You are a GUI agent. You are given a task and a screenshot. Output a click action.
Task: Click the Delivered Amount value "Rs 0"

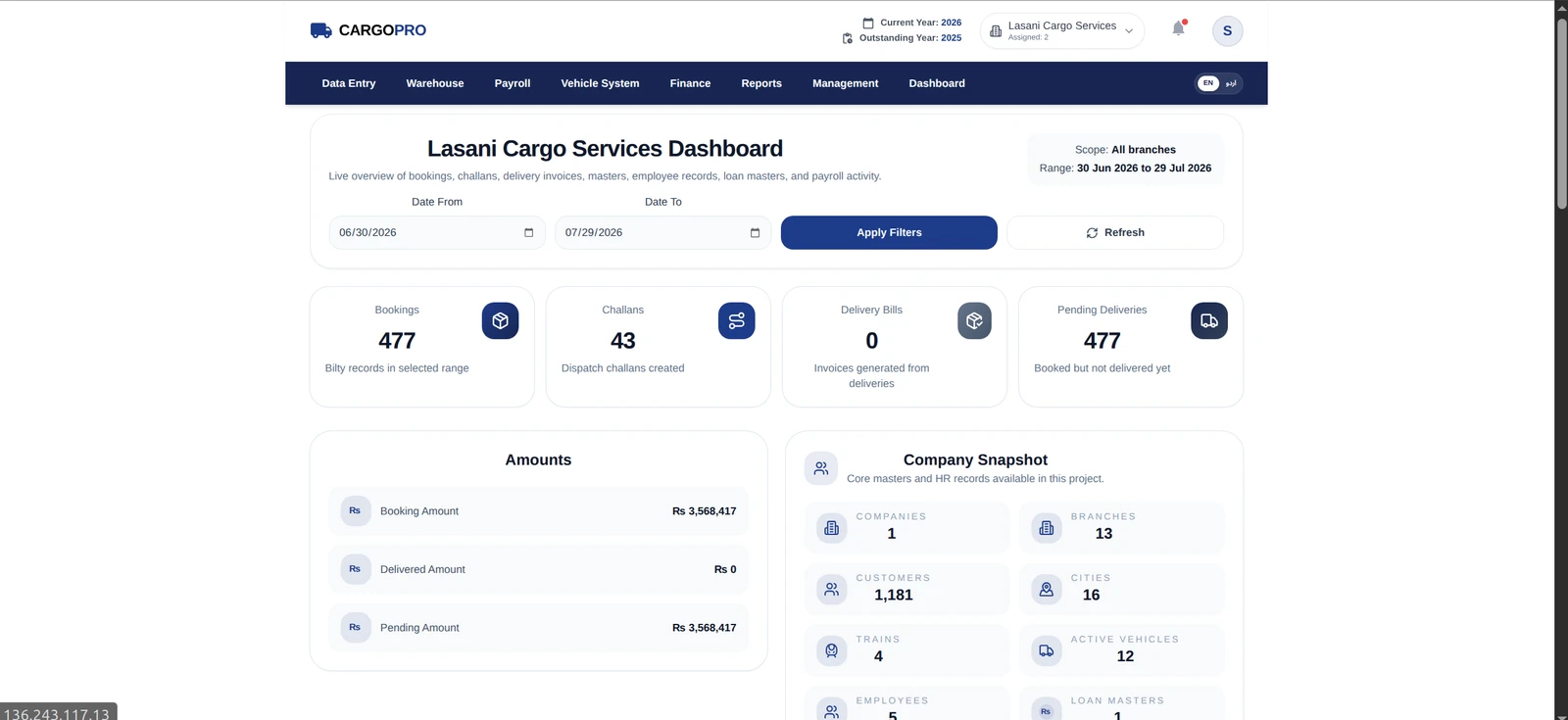(725, 569)
